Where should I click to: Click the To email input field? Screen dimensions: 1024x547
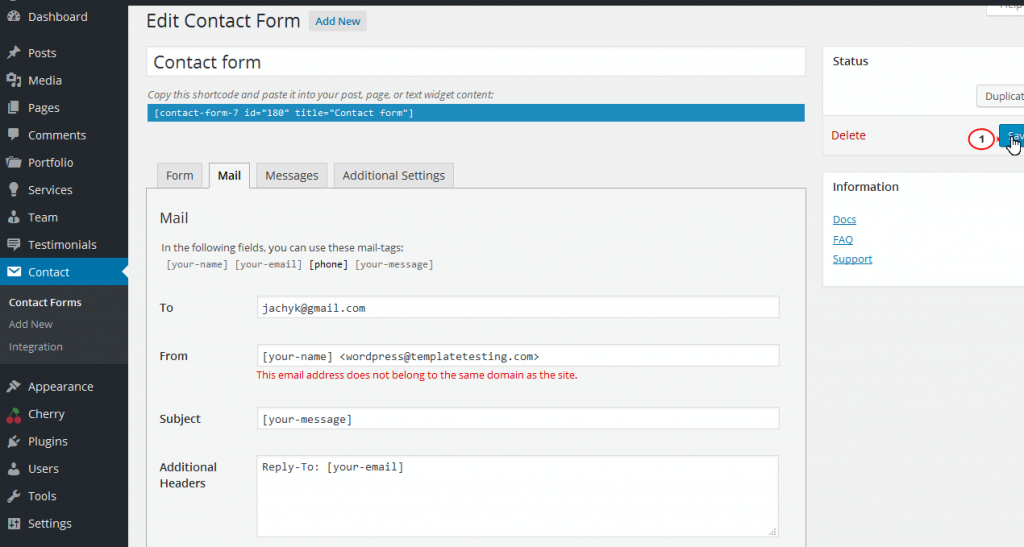(518, 307)
